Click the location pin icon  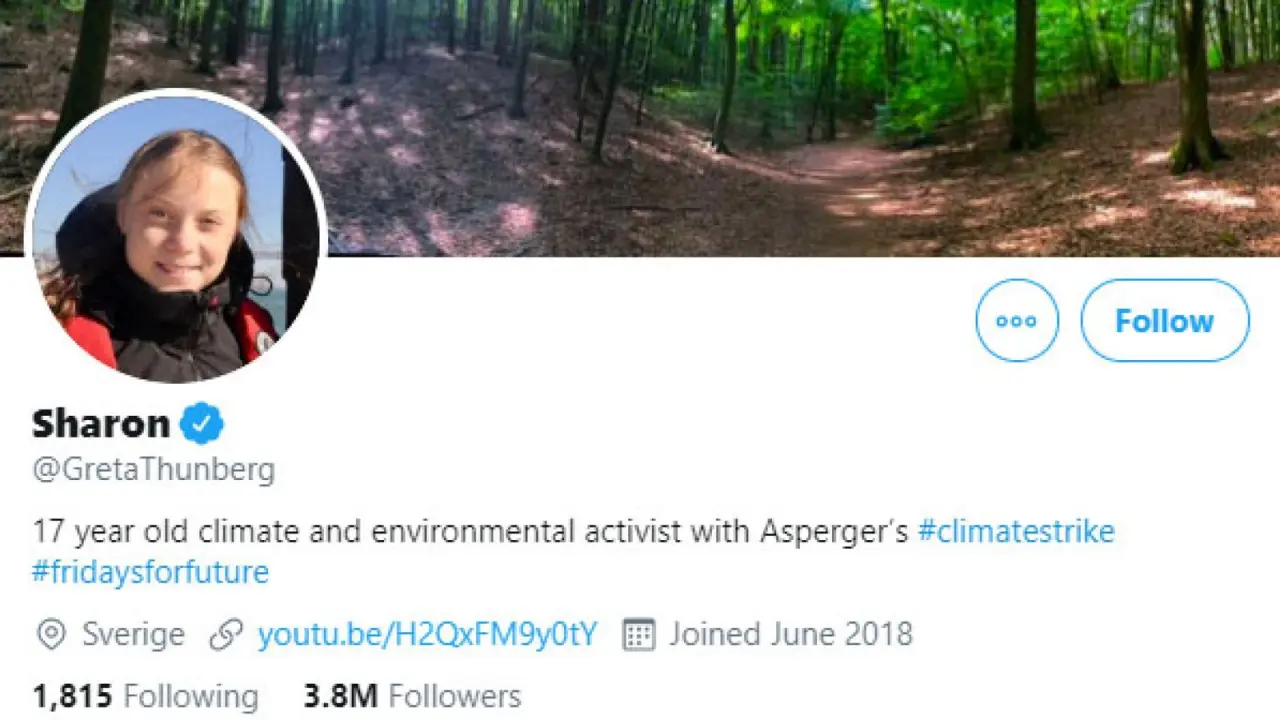(50, 634)
